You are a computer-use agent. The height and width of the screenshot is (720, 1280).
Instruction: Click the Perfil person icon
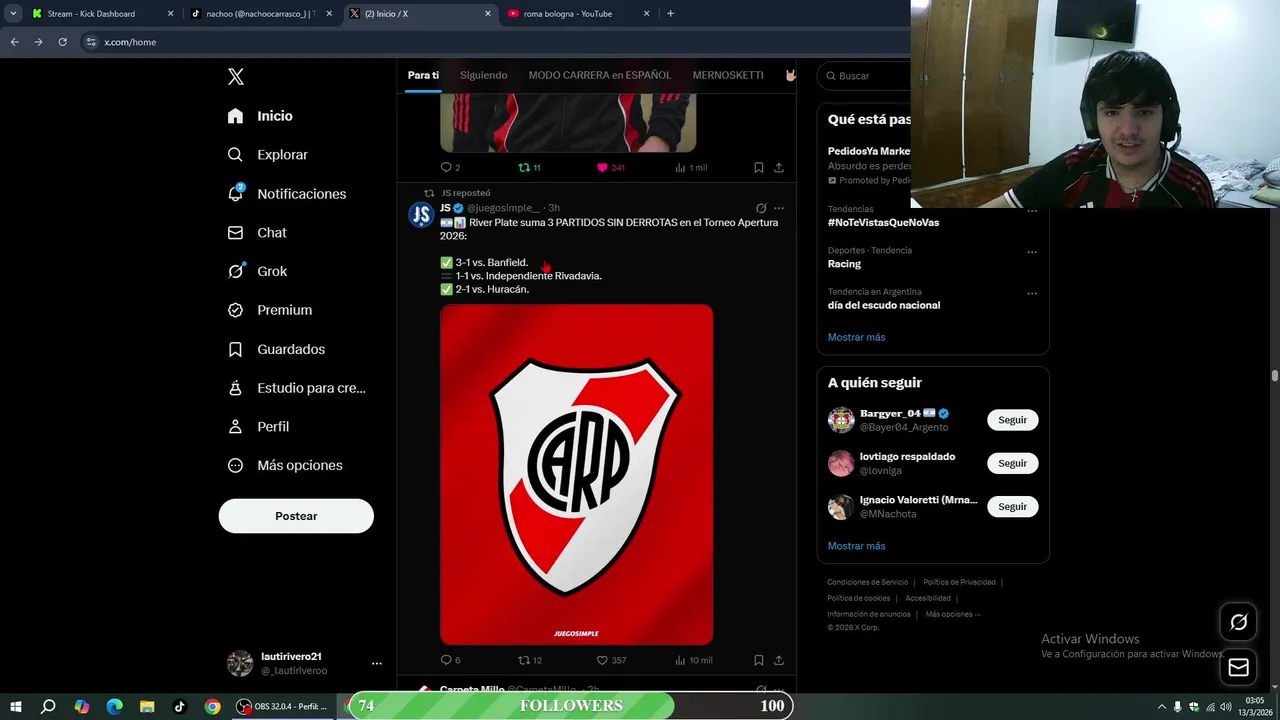point(235,427)
